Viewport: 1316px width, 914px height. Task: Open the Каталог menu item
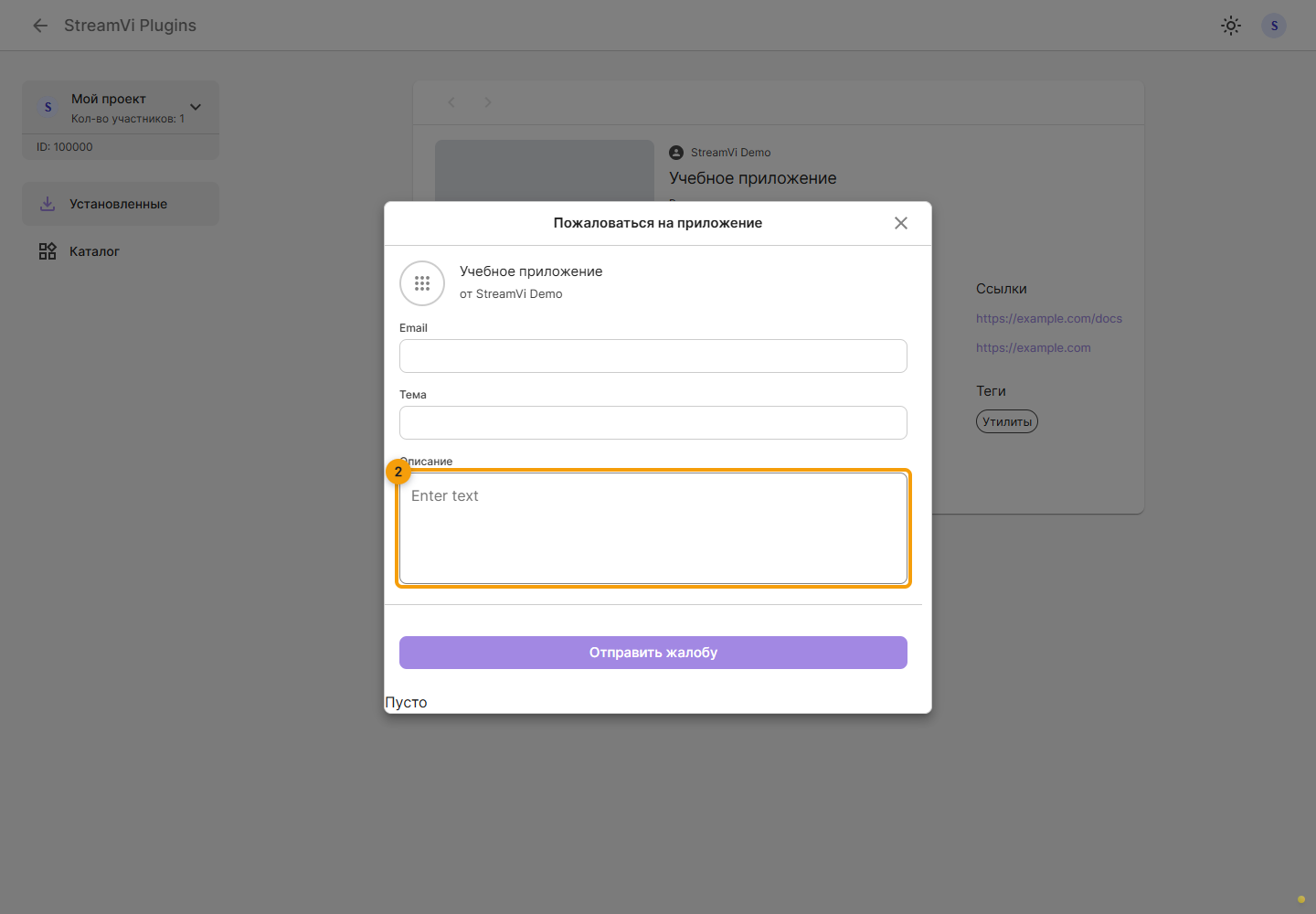[121, 251]
